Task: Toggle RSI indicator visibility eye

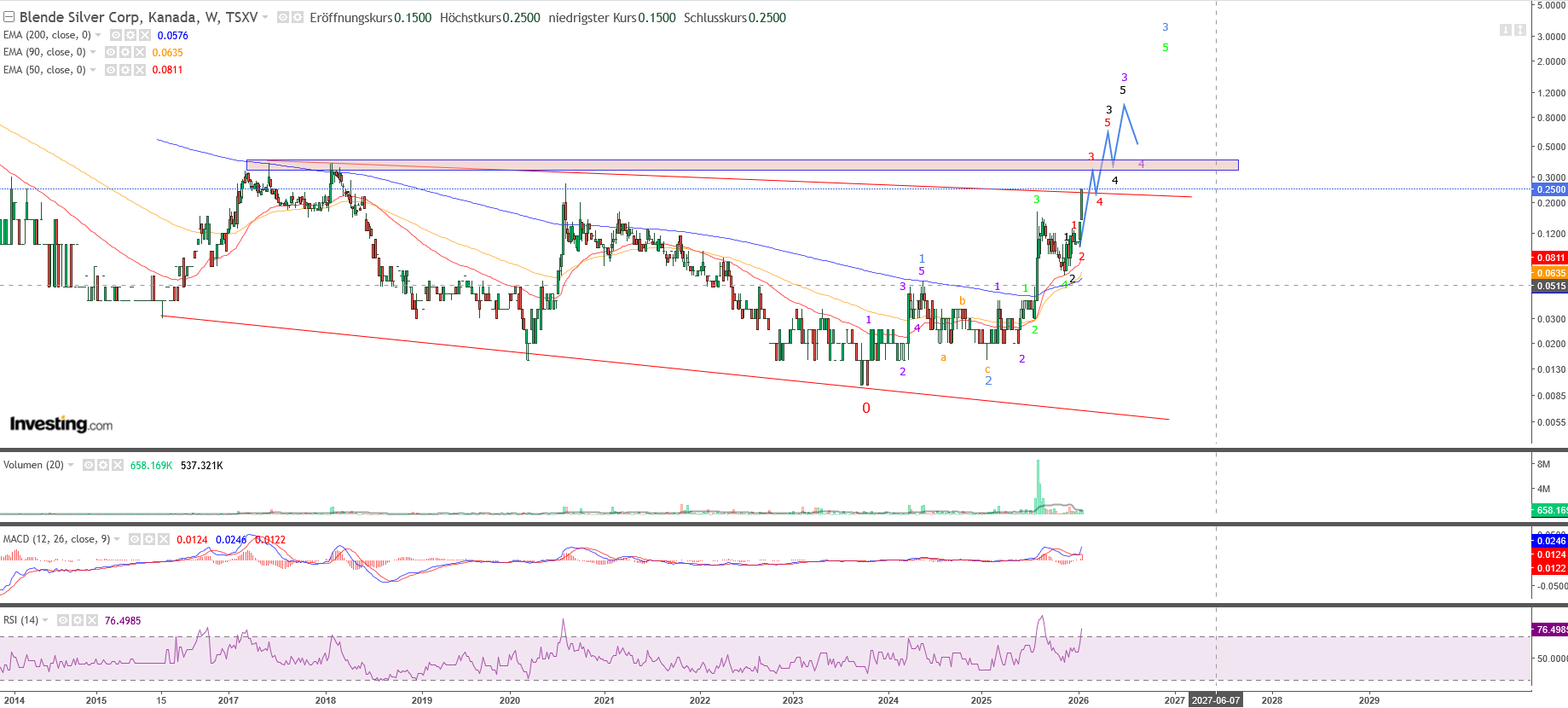Action: coord(63,620)
